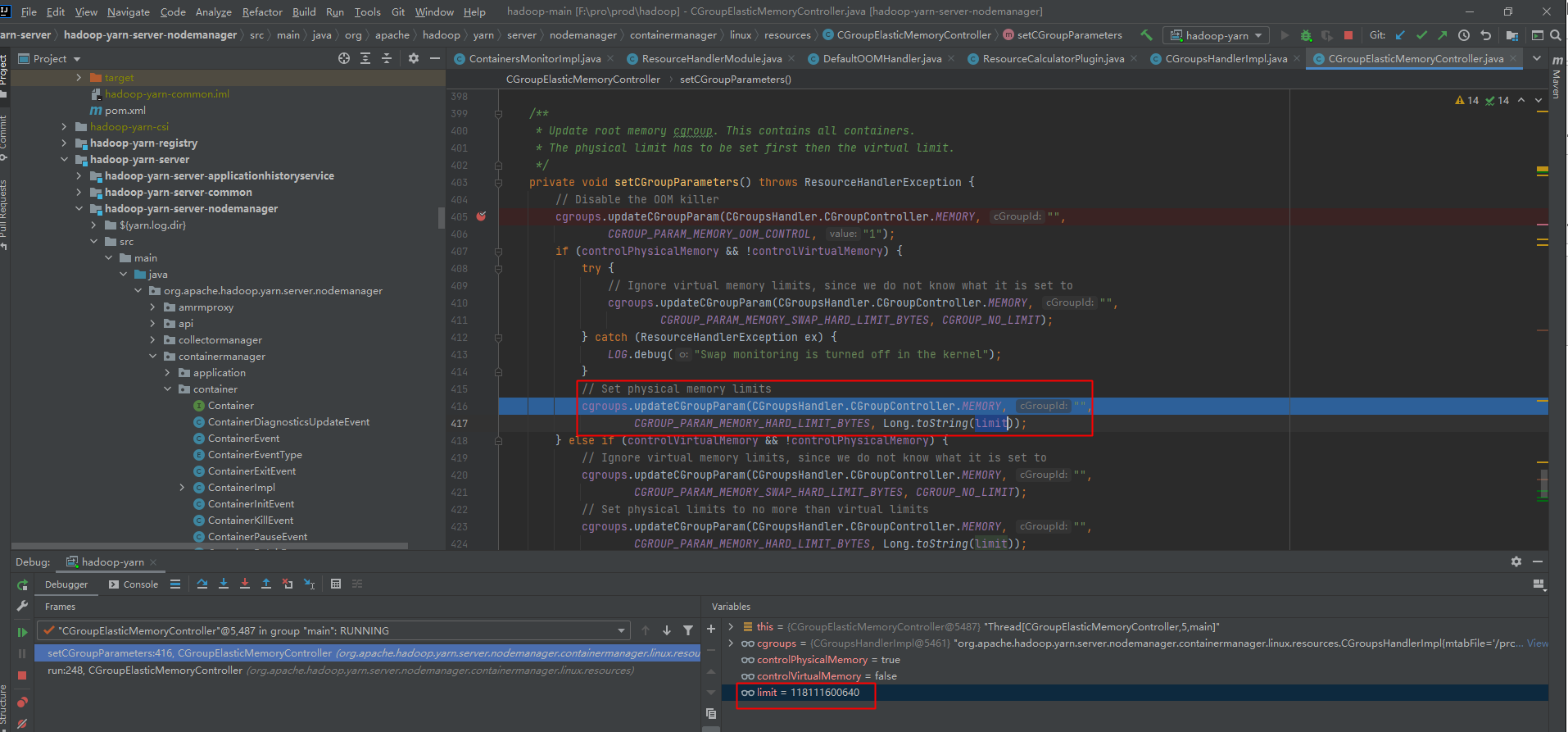The height and width of the screenshot is (732, 1568).
Task: Open the Search Everywhere magnifier
Action: coord(1556,35)
